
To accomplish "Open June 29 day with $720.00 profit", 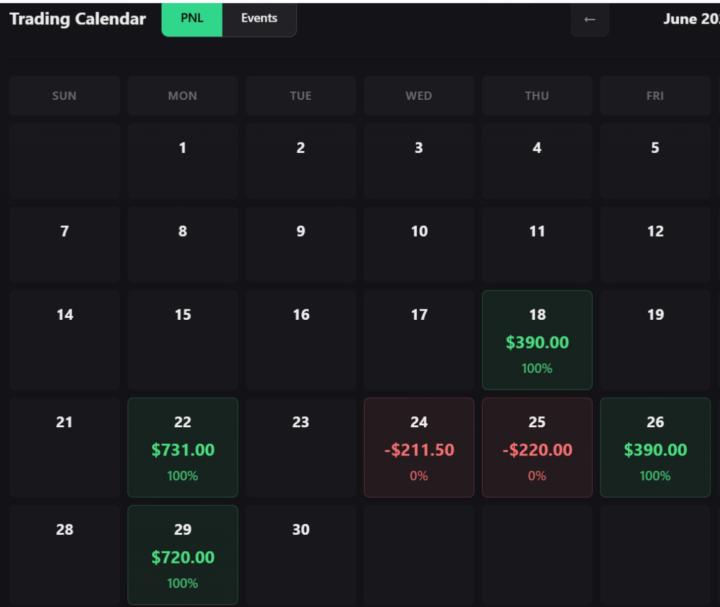I will [x=183, y=555].
